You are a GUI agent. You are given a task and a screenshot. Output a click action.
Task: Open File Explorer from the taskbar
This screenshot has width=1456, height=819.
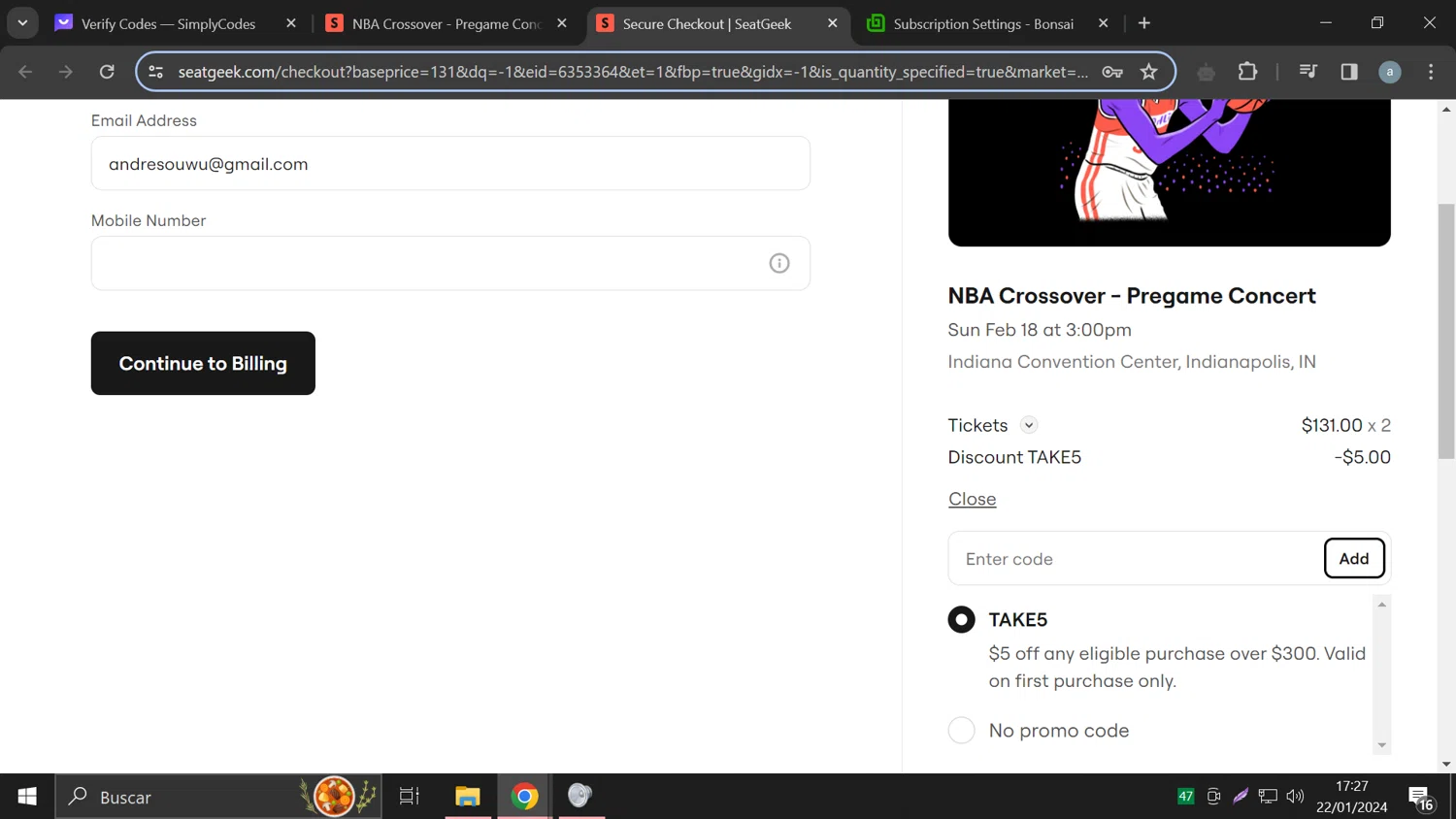click(x=468, y=797)
